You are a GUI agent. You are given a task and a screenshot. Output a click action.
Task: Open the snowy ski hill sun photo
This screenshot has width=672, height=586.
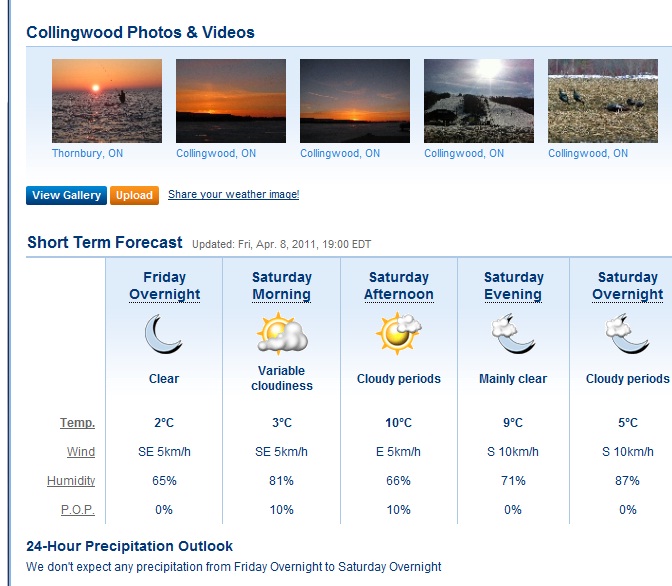pos(479,101)
